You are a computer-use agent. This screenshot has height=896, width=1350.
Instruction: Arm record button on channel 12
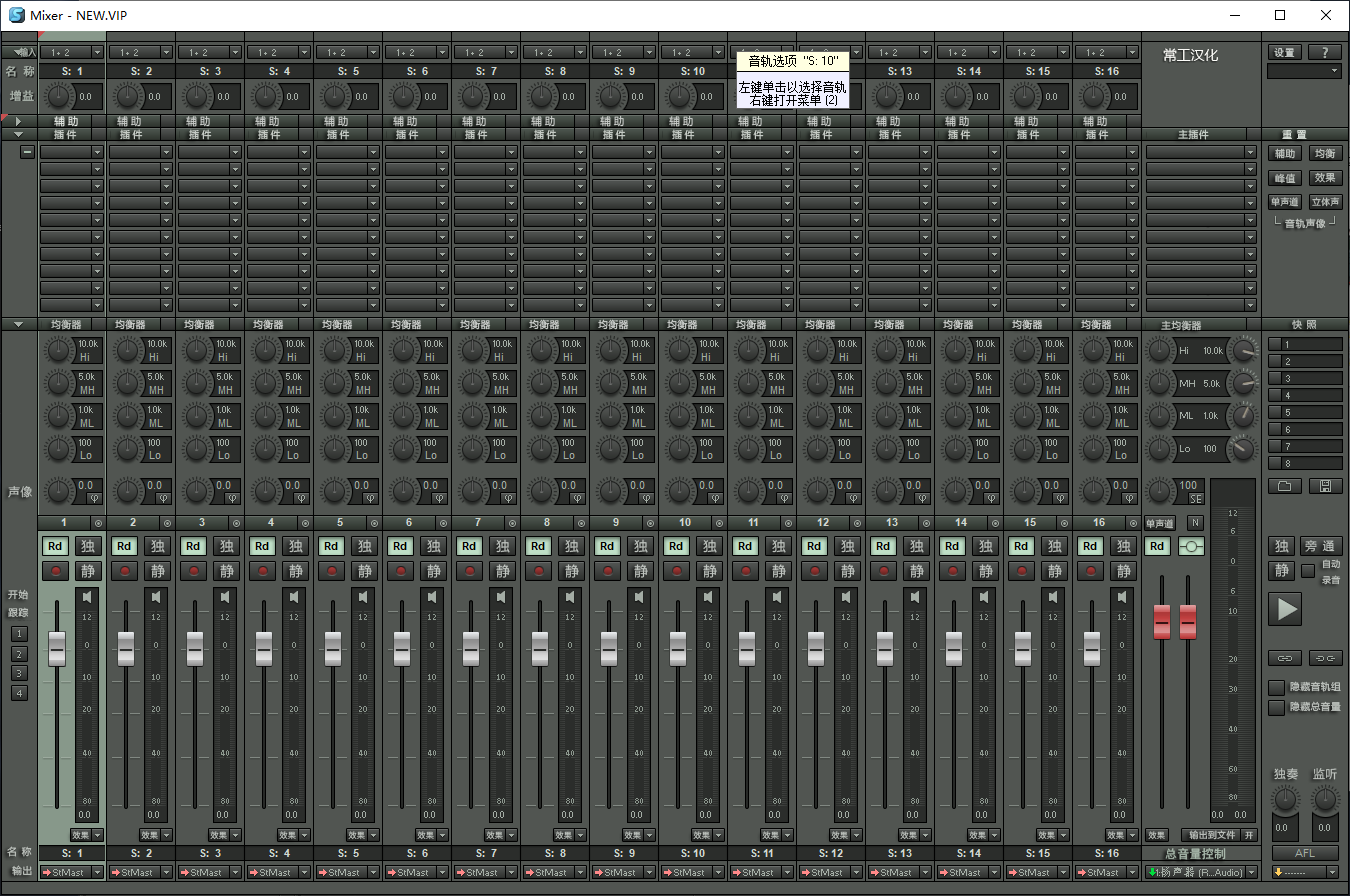coord(815,571)
